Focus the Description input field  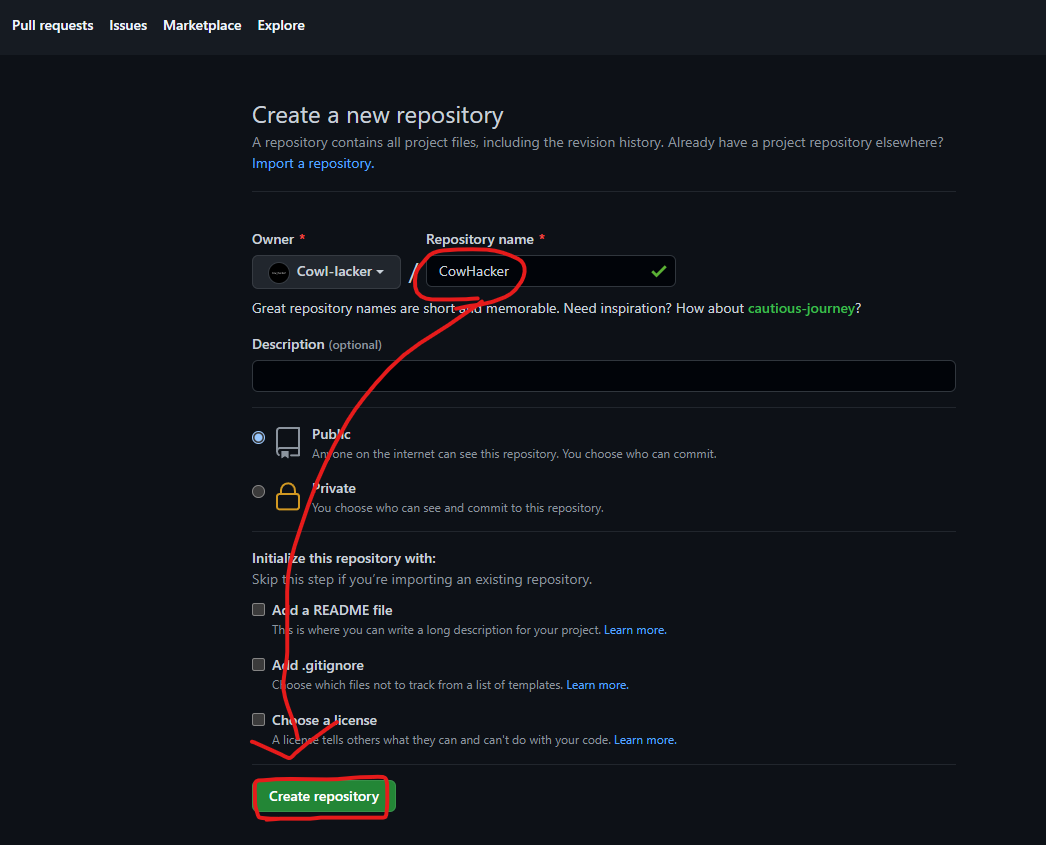tap(604, 376)
